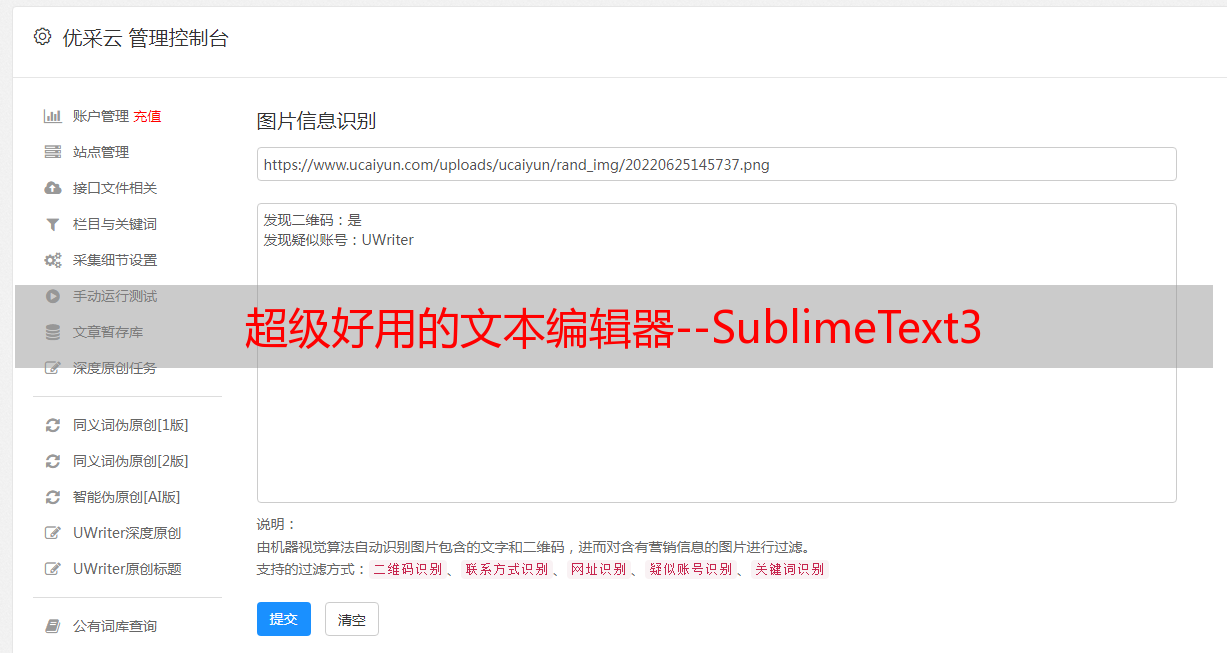Click the 由机器视觉算法自动识别 description sentence

(x=533, y=547)
